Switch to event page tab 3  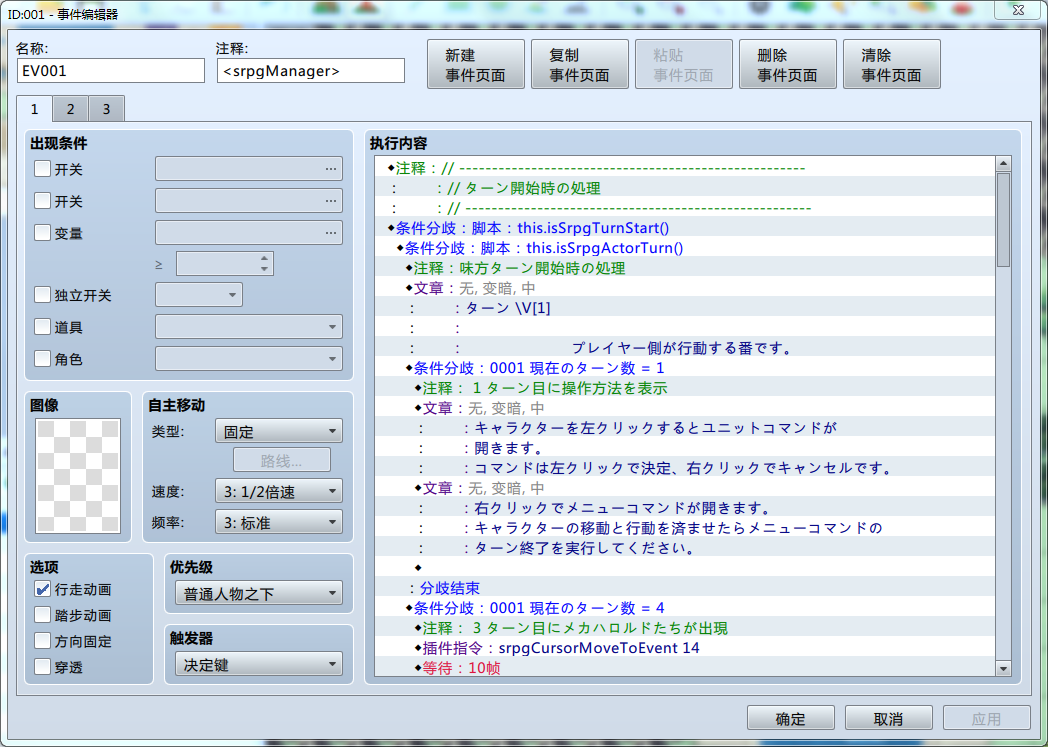[106, 109]
